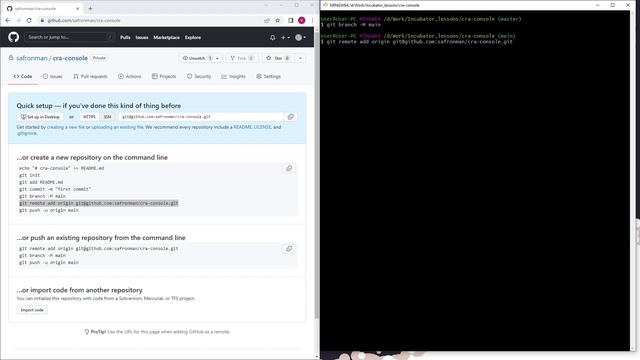Copy the push existing repository commands

click(289, 249)
